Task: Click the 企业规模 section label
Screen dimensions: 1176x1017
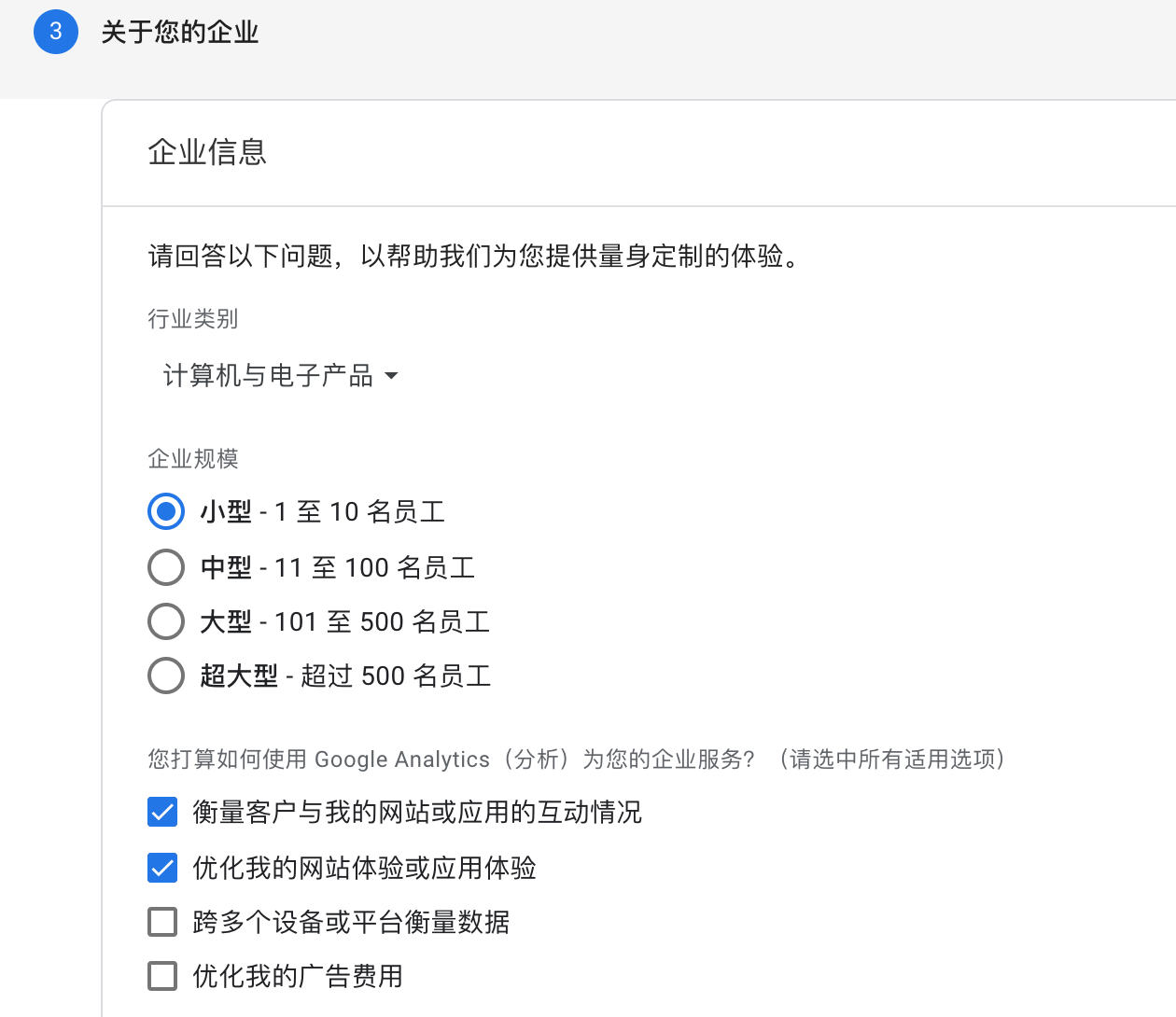Action: pos(193,459)
